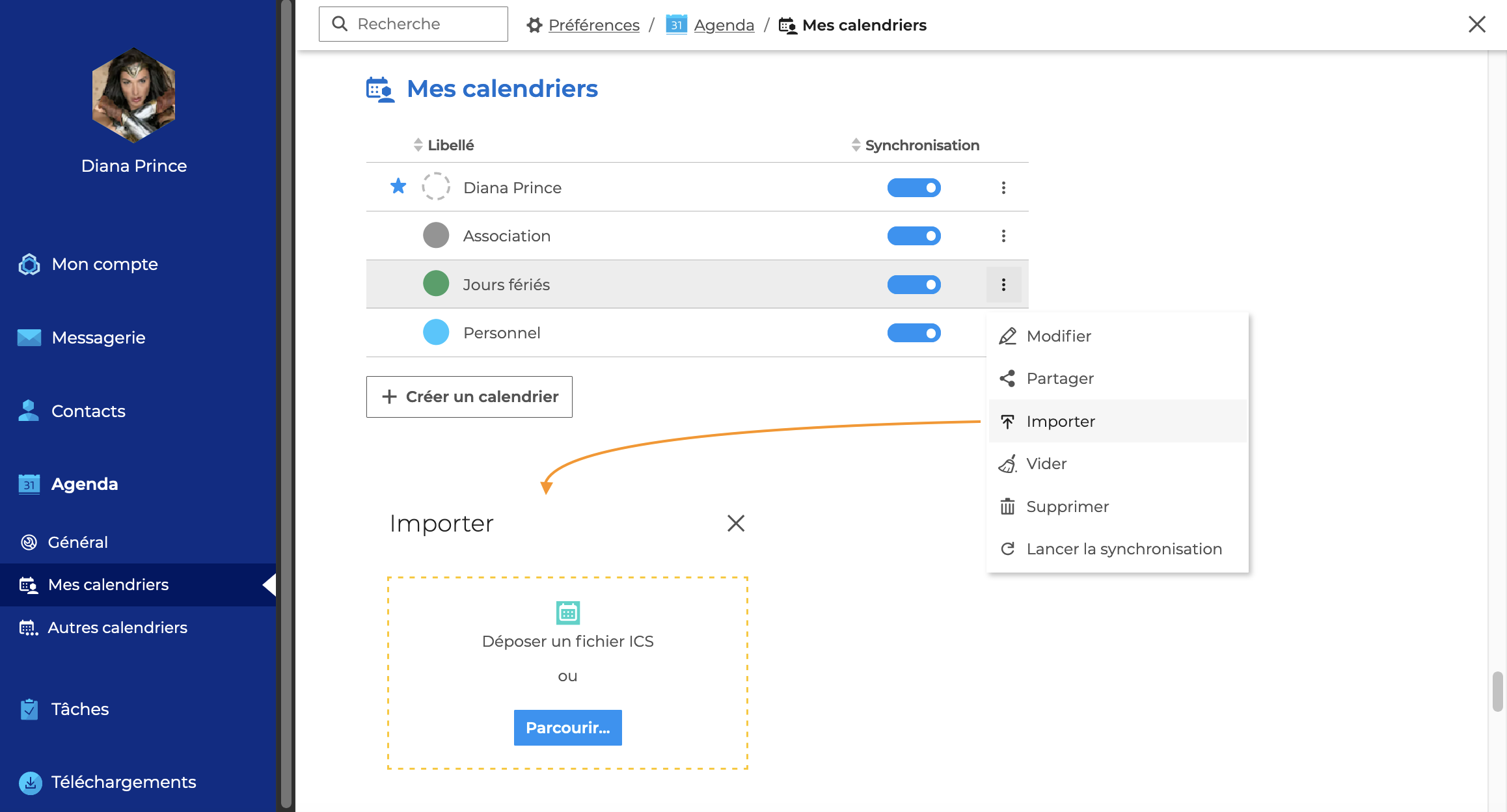Open the Association row options menu
This screenshot has height=812, width=1507.
coord(1003,236)
